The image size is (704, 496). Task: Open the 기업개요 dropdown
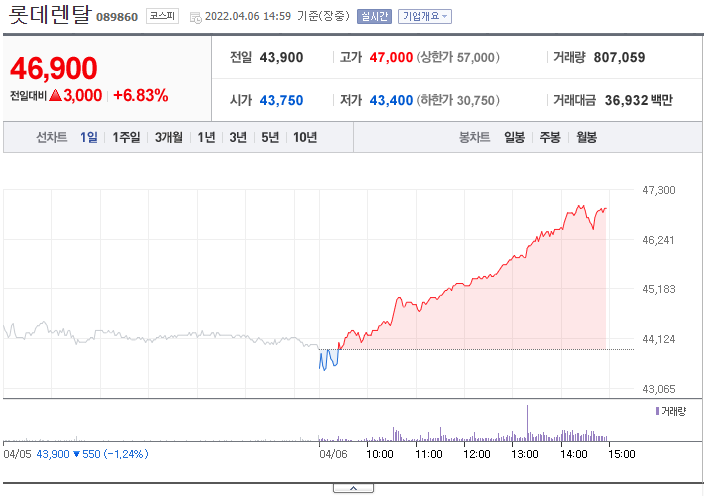point(425,17)
